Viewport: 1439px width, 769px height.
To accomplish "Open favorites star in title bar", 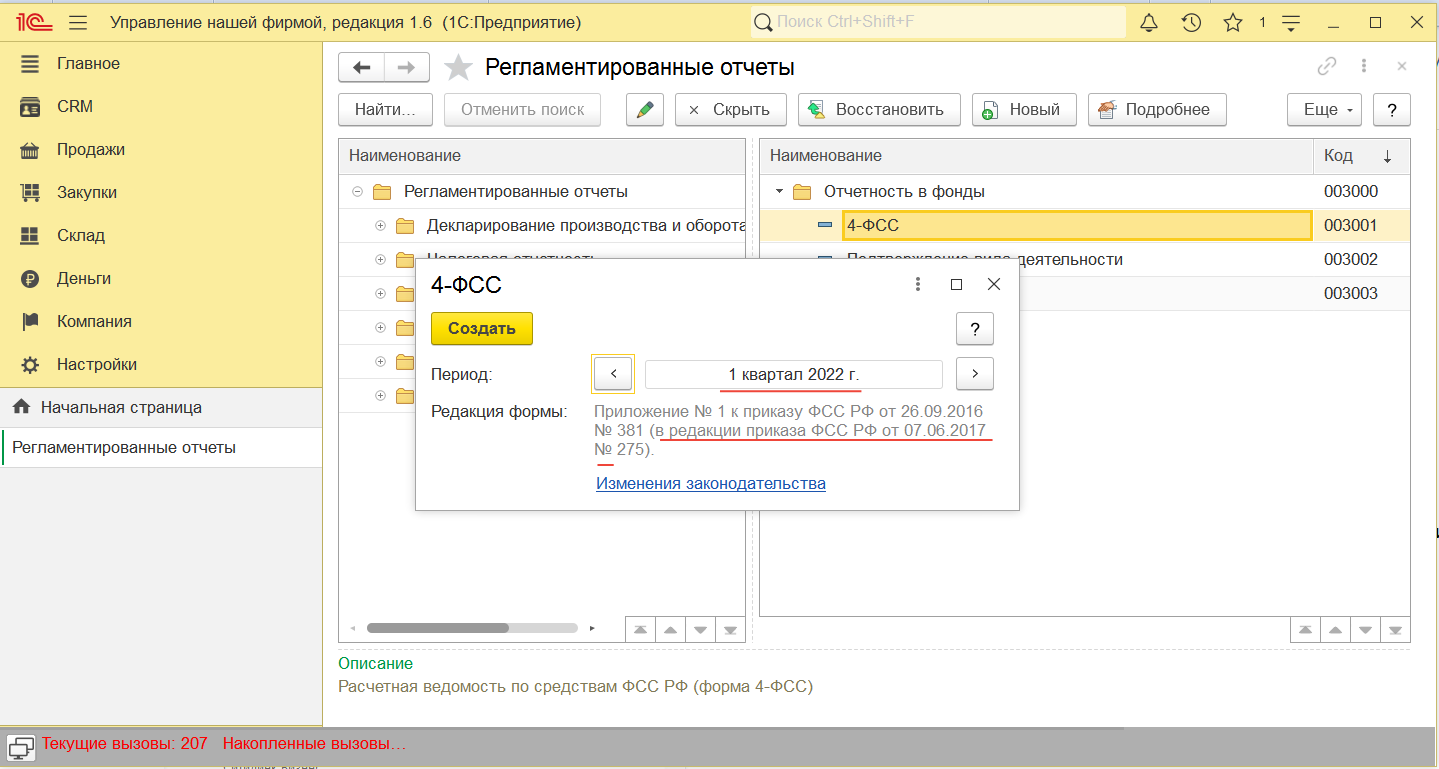I will [x=1233, y=22].
